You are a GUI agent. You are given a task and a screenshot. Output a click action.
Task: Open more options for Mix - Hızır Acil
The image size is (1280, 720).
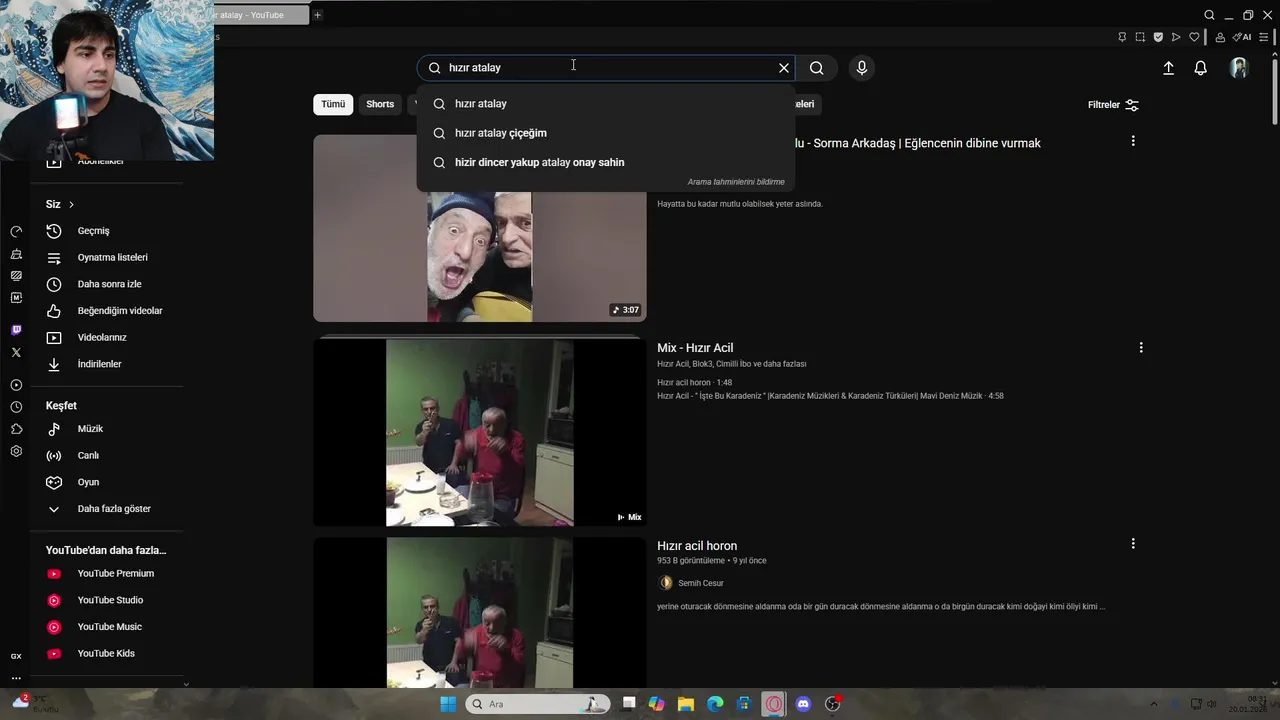1141,348
